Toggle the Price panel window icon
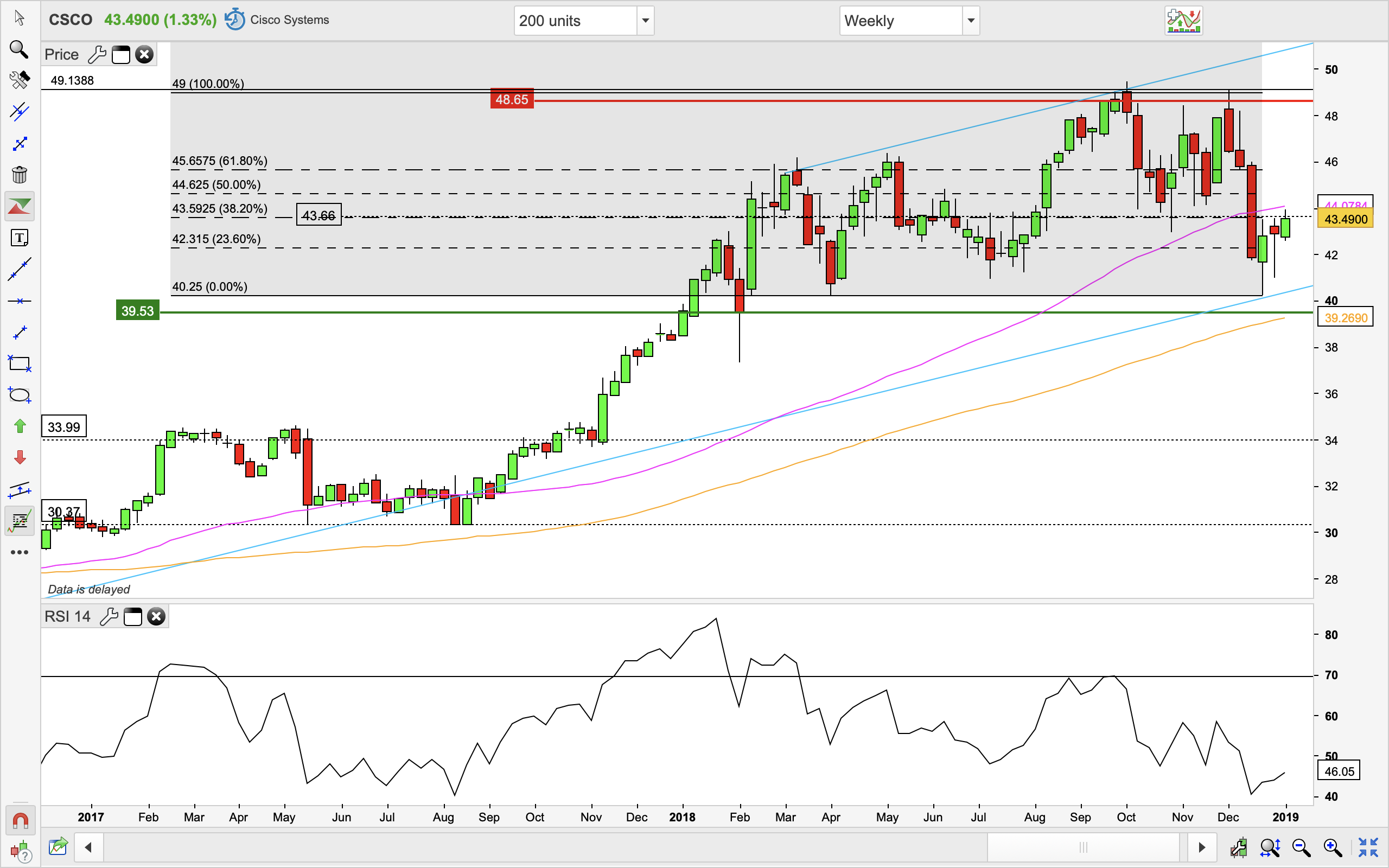Viewport: 1389px width, 868px height. point(120,55)
